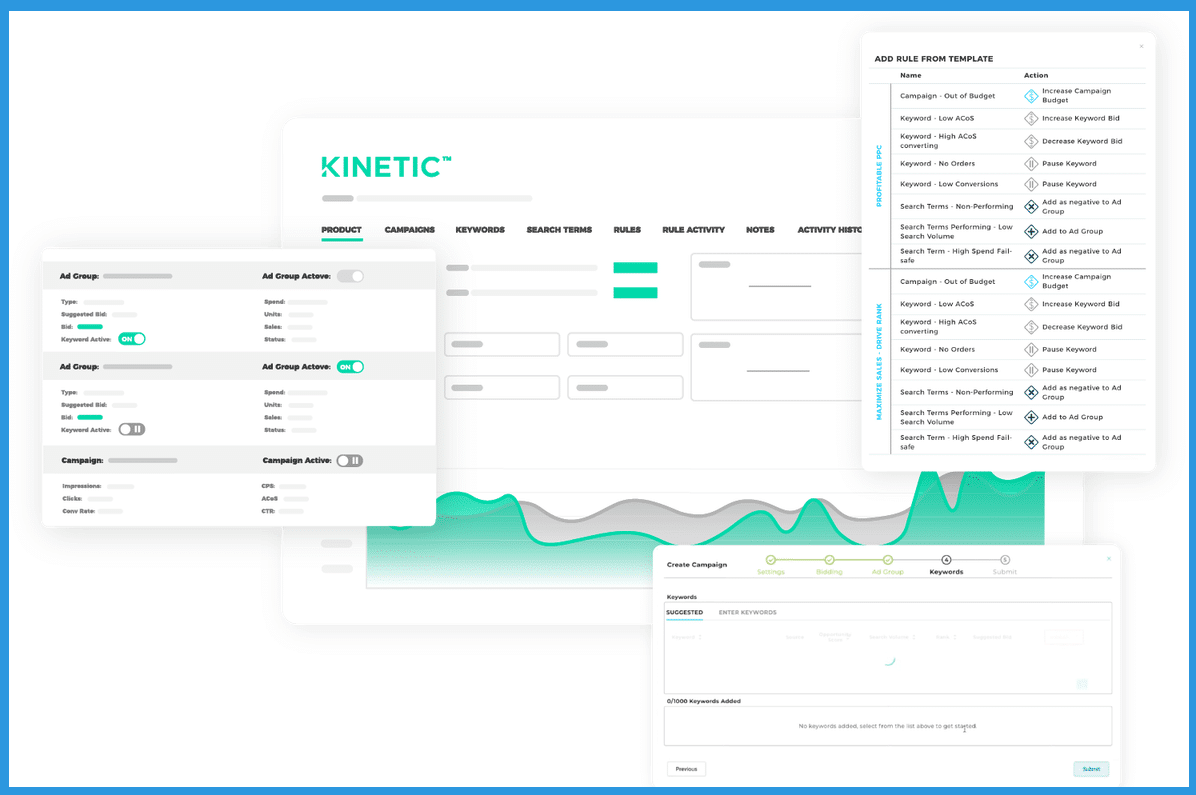This screenshot has width=1196, height=795.
Task: Click the Kinetic logo
Action: click(x=386, y=166)
